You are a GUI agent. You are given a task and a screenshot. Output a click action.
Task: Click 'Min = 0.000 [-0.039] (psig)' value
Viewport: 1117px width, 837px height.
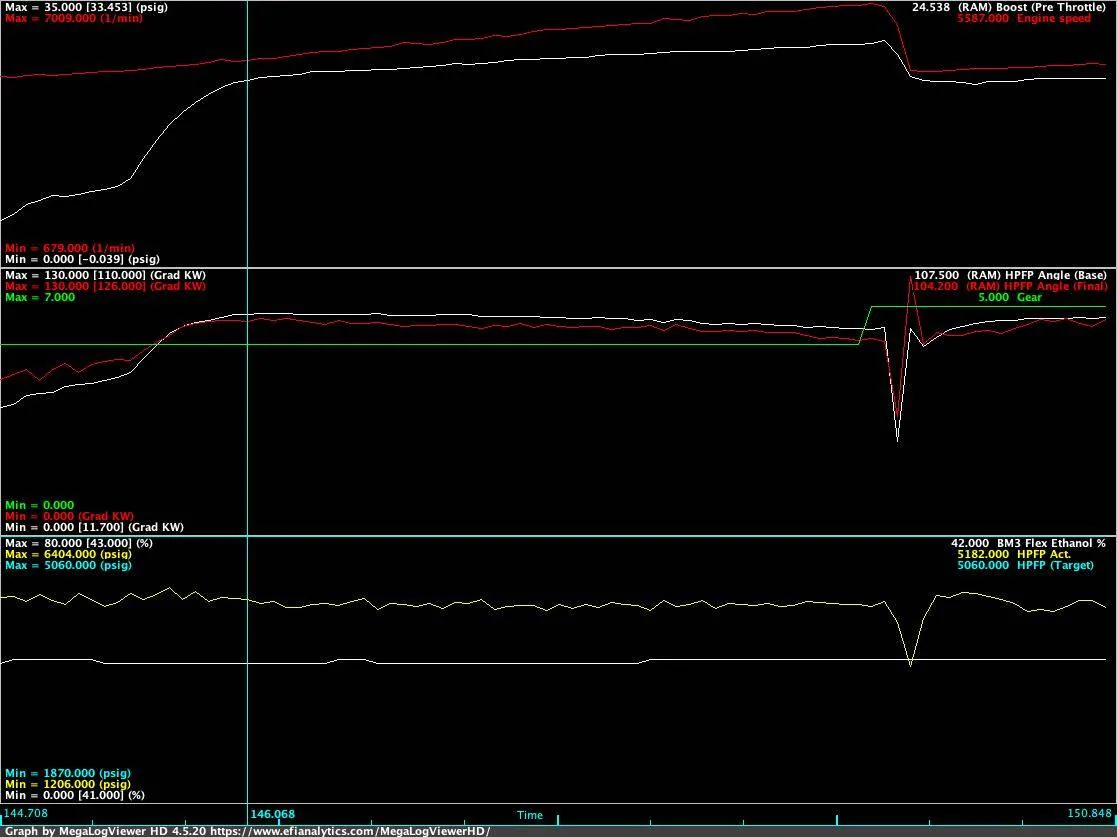point(82,260)
